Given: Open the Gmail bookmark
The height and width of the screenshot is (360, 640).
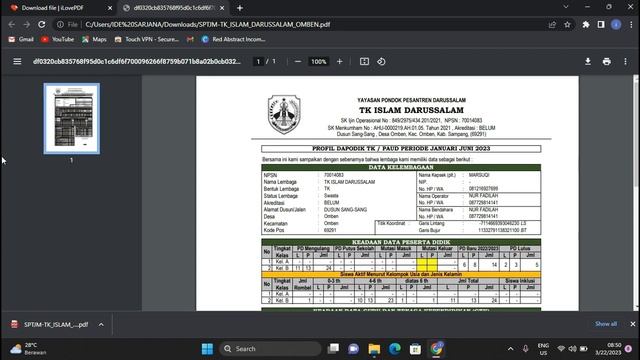Looking at the screenshot, I should pyautogui.click(x=21, y=39).
